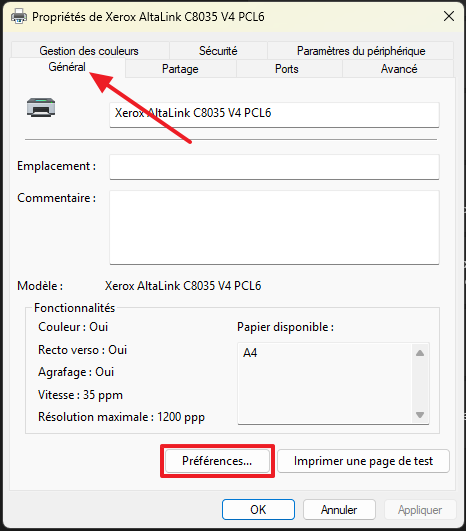This screenshot has height=531, width=466.
Task: Open the Gestion des couleurs tab
Action: (89, 51)
